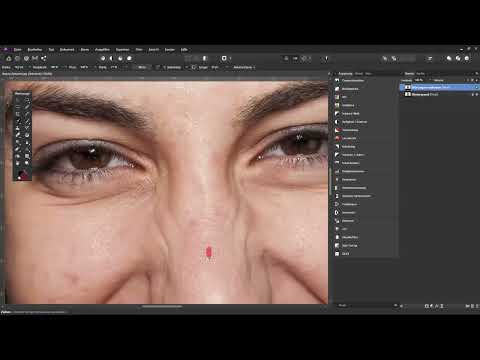The image size is (480, 360).
Task: Open the Layers panel options menu icon
Action: coord(477,74)
